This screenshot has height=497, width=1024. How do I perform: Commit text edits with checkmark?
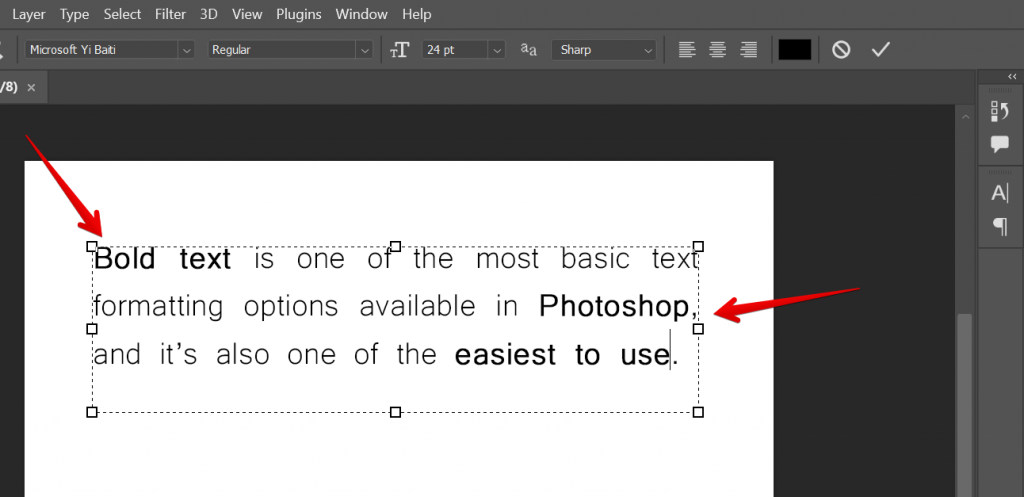(880, 49)
